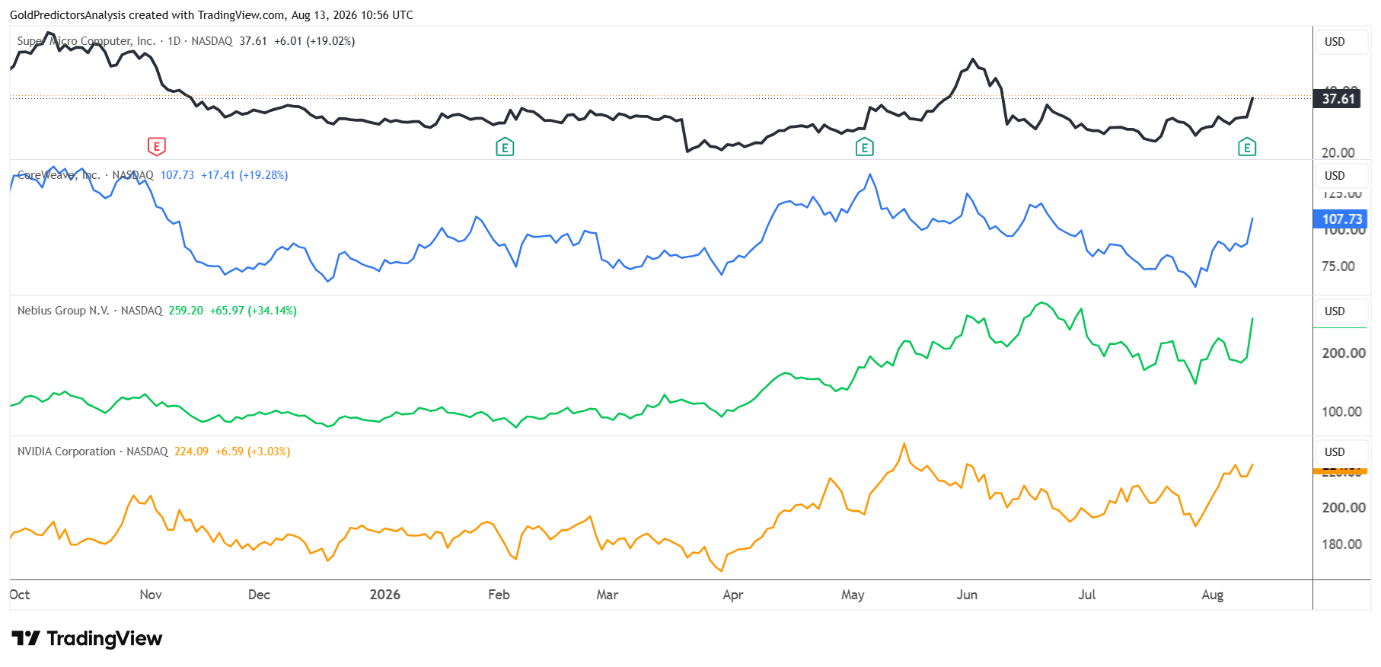Click the green earnings E marker near May
Viewport: 1381px width, 667px height.
pos(864,147)
